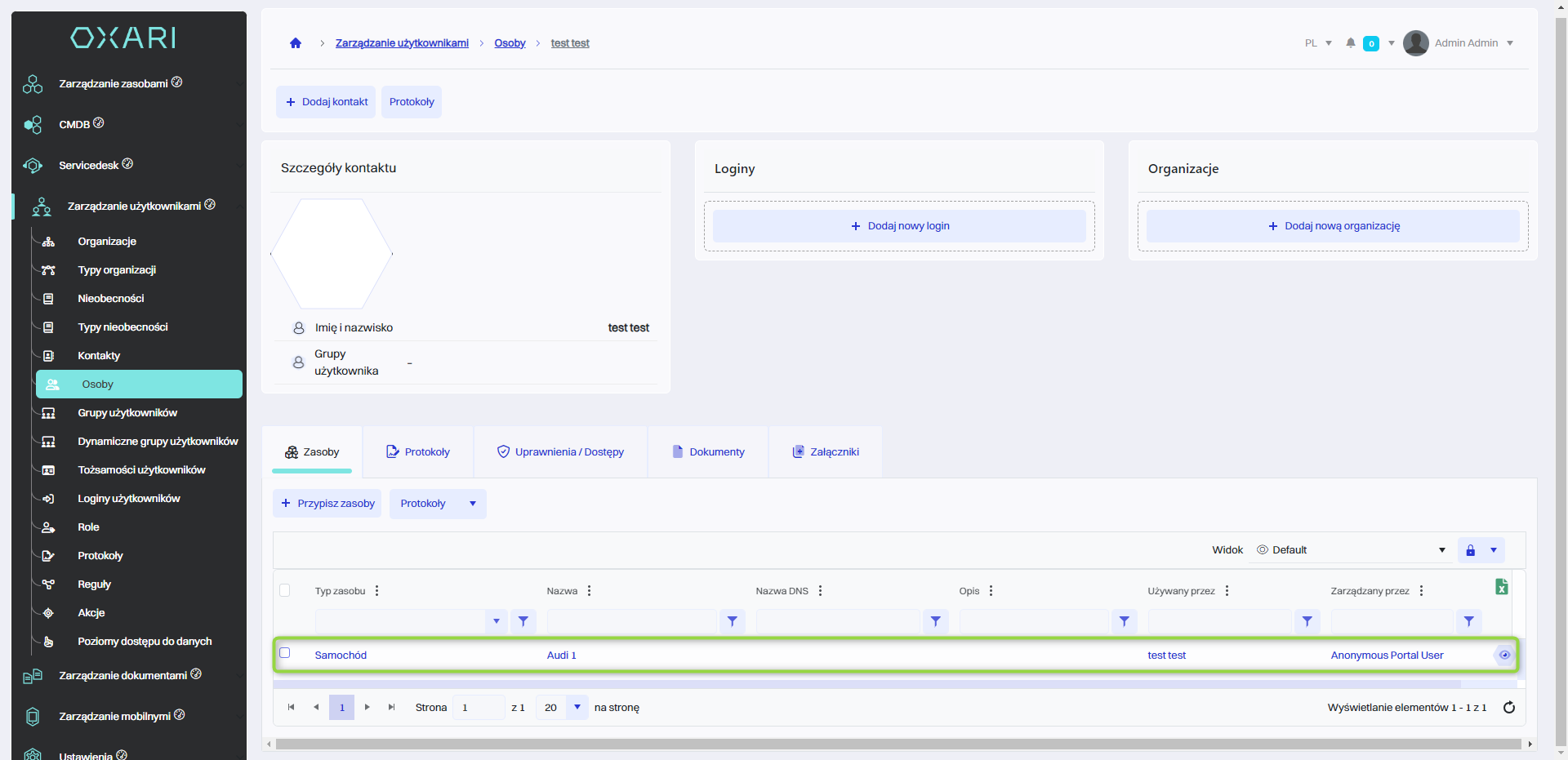The image size is (1568, 760).
Task: Expand the Widok Default dropdown
Action: (1441, 550)
